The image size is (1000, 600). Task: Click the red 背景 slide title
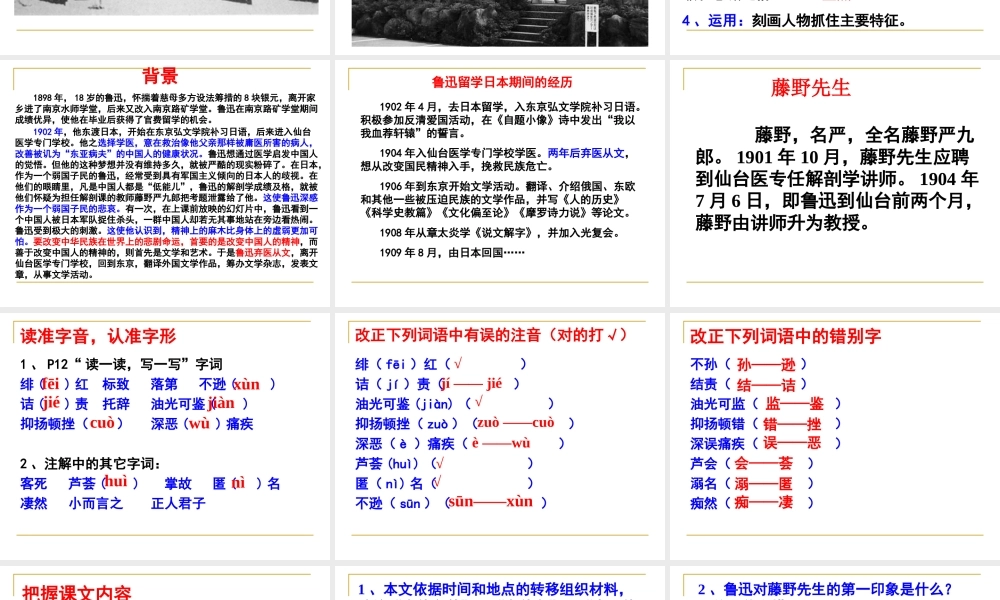[160, 76]
